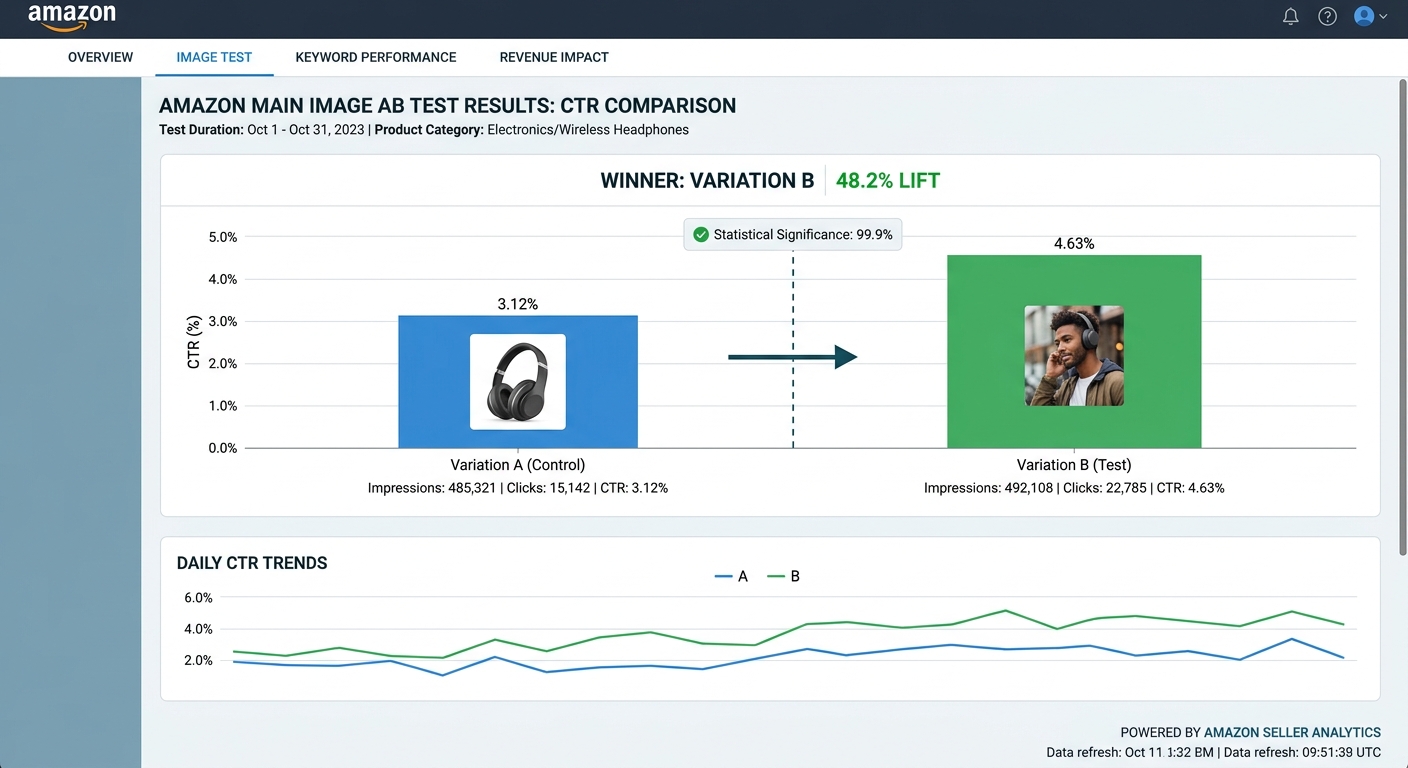The width and height of the screenshot is (1408, 768).
Task: Toggle series A in chart legend
Action: pyautogui.click(x=732, y=577)
